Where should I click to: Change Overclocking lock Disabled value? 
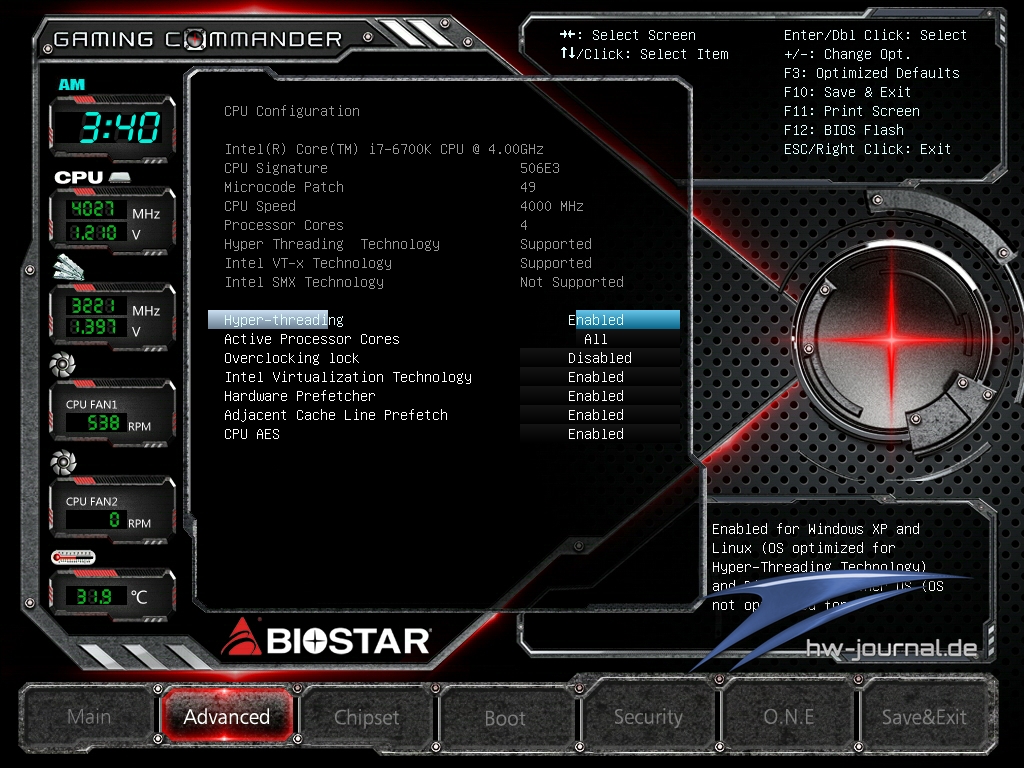600,358
